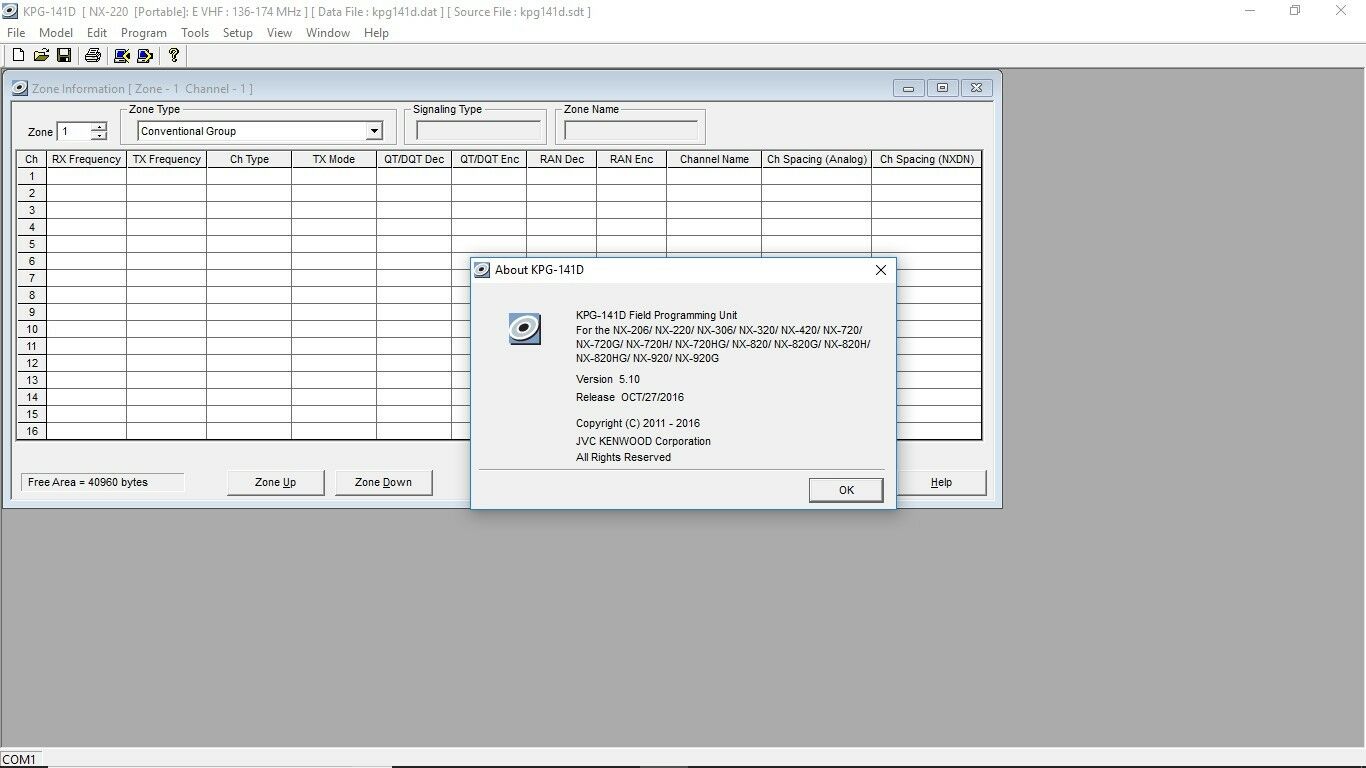Screen dimensions: 1366x768
Task: Open the File menu
Action: click(x=16, y=33)
